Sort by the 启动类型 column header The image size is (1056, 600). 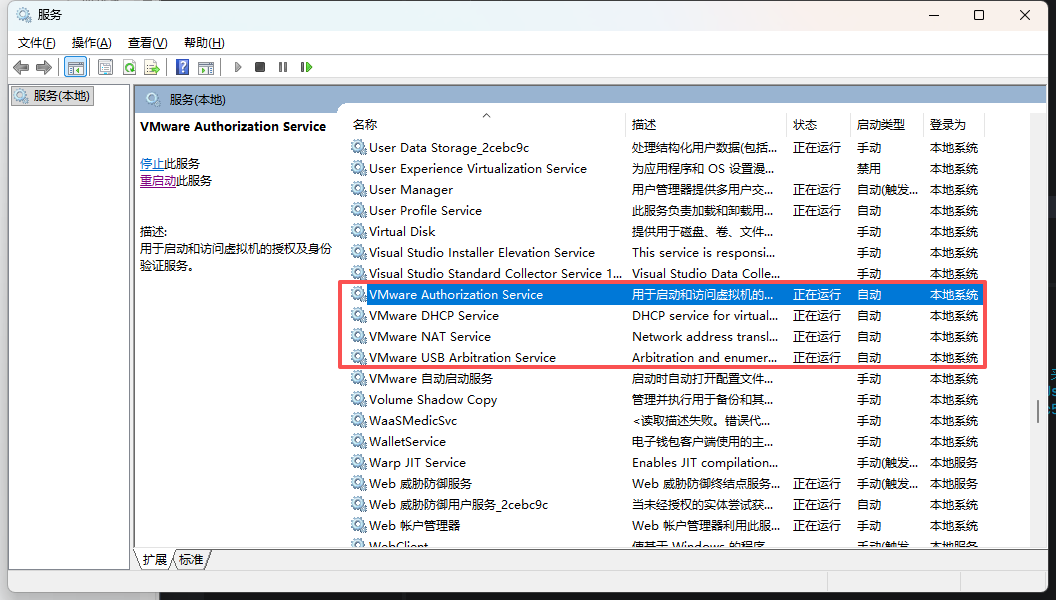886,125
